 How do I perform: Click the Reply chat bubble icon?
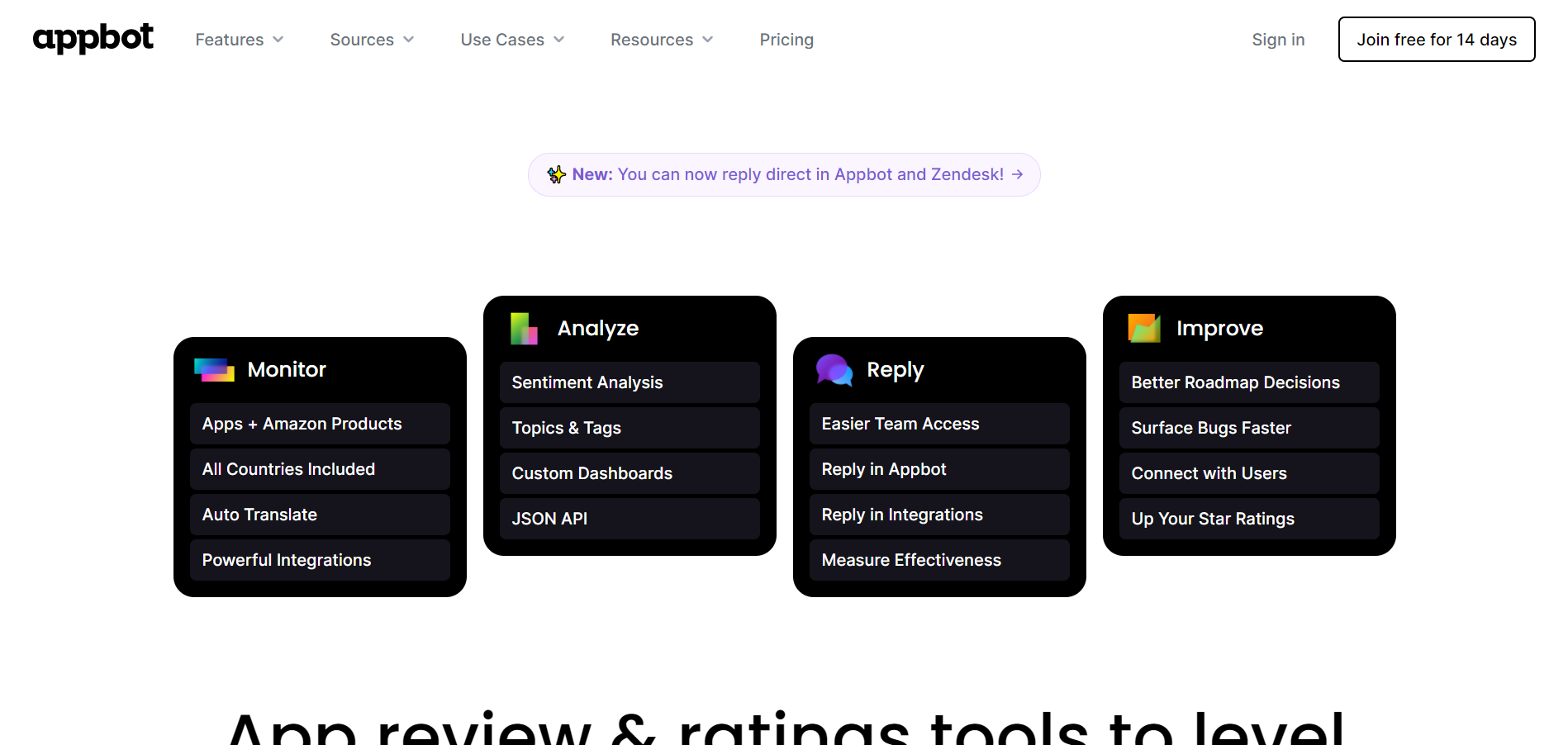pyautogui.click(x=834, y=369)
